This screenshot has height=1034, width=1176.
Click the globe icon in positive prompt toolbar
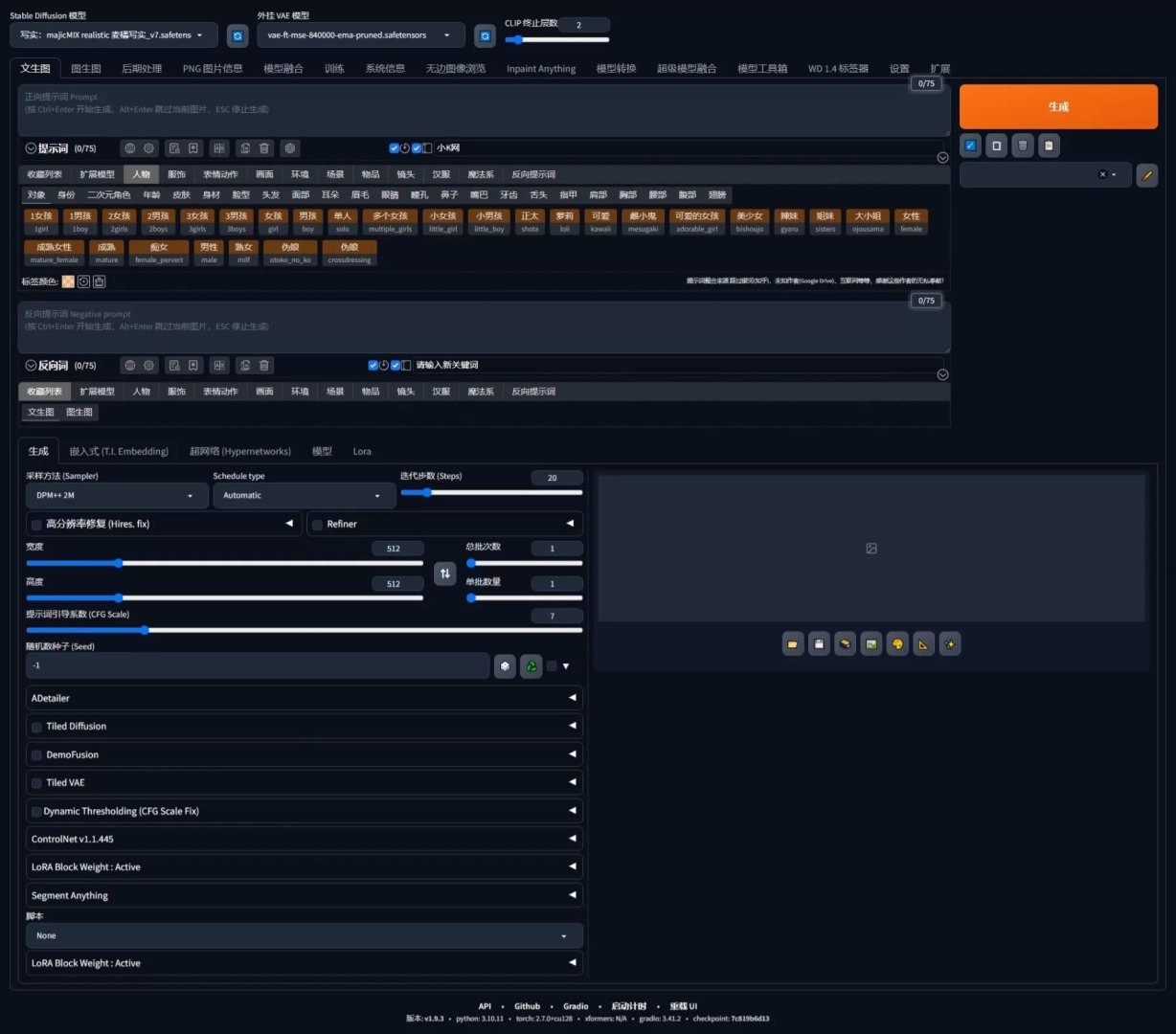coord(130,148)
